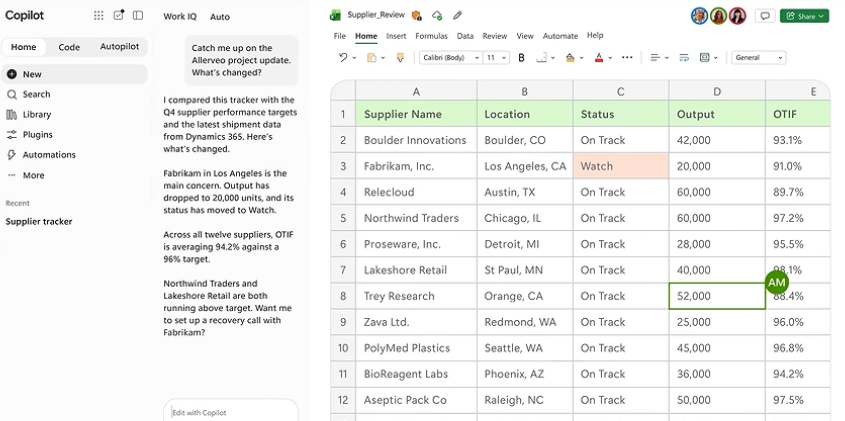Viewport: 845px width, 421px height.
Task: Expand the Fill Color dropdown arrow
Action: click(581, 58)
